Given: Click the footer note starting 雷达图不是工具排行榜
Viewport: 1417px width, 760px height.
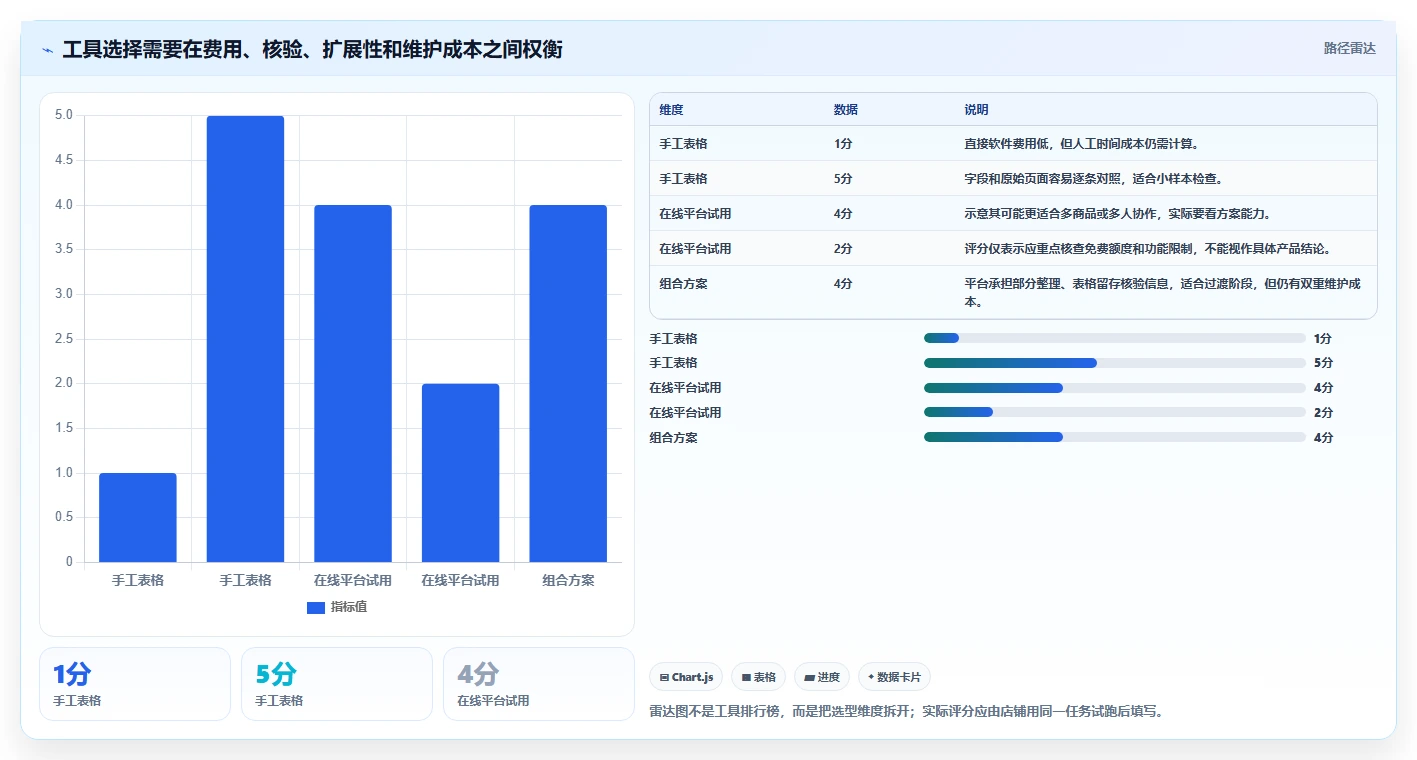Looking at the screenshot, I should tap(907, 712).
